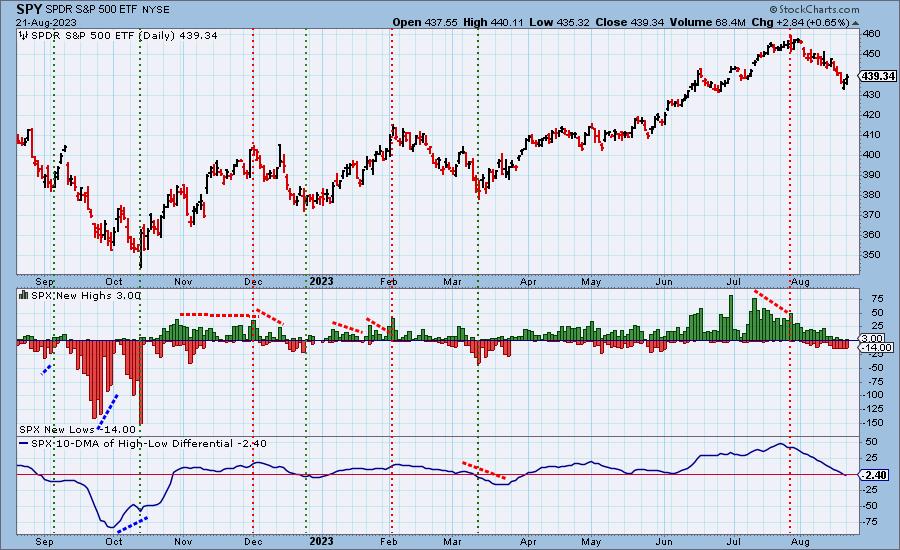
Task: Click the 390 price axis label
Action: point(871,175)
